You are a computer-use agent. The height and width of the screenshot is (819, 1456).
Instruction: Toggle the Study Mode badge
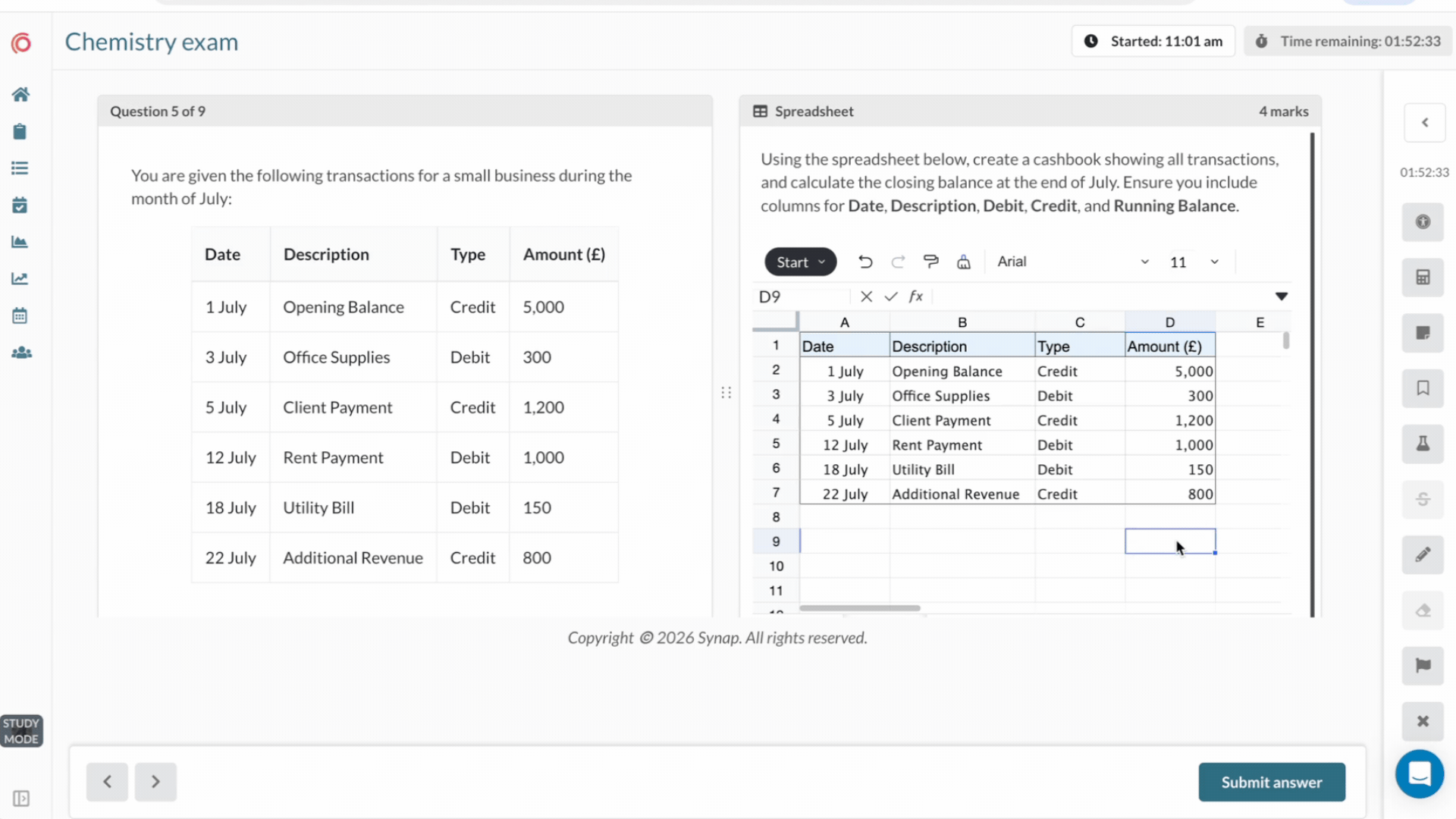click(21, 731)
